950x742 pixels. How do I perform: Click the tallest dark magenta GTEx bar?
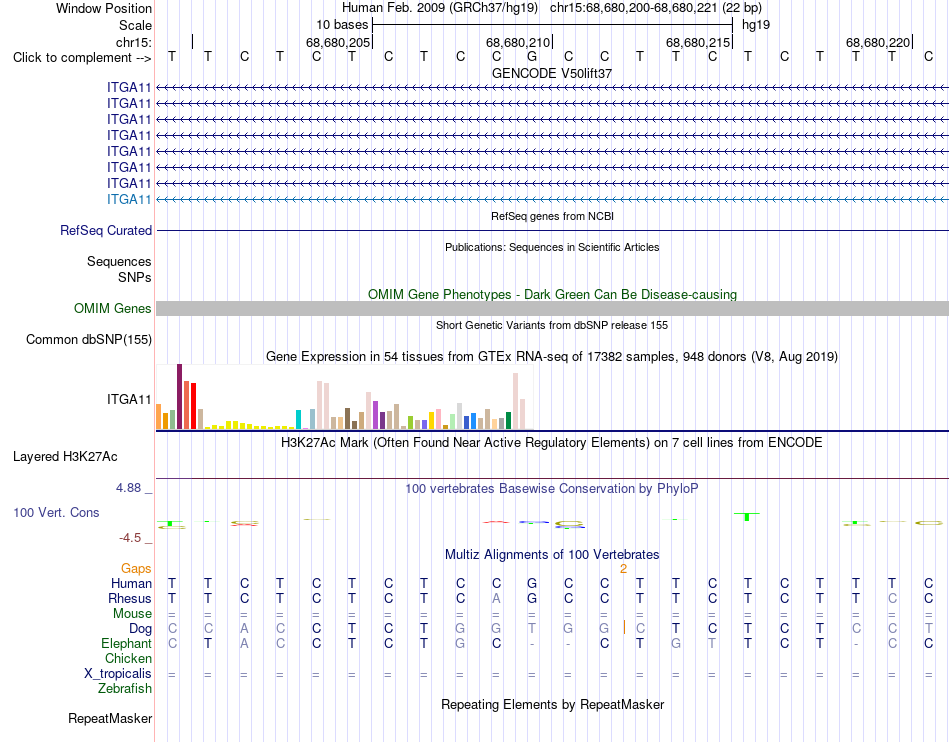pyautogui.click(x=179, y=397)
